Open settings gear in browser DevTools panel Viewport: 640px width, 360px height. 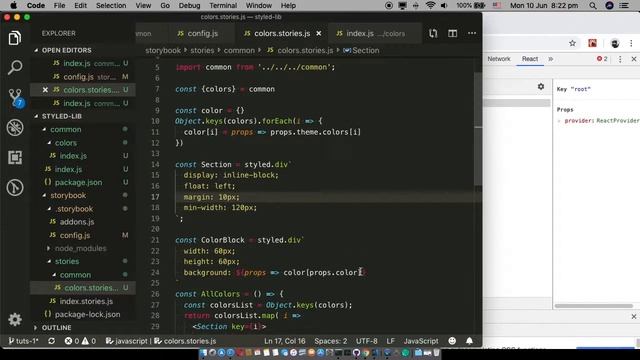541,87
